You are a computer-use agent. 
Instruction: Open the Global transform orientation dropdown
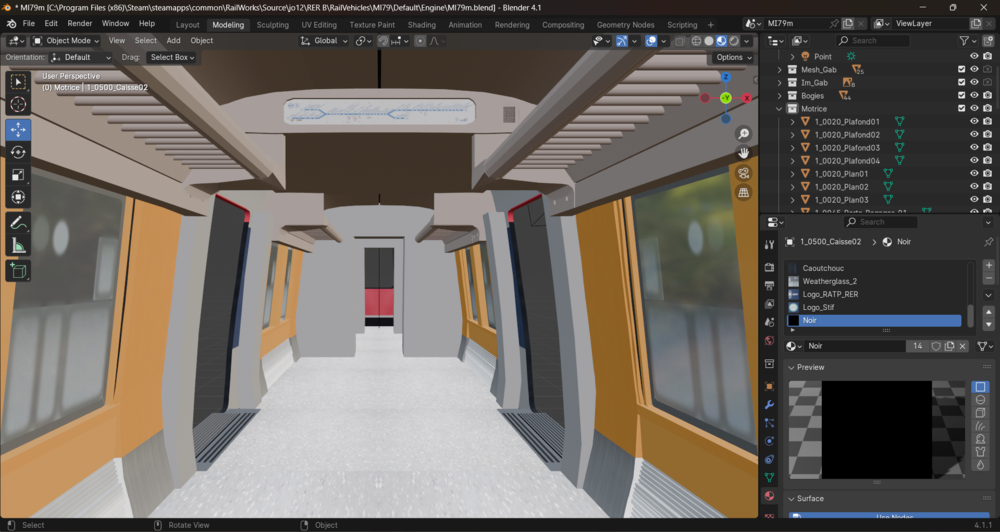click(x=324, y=41)
